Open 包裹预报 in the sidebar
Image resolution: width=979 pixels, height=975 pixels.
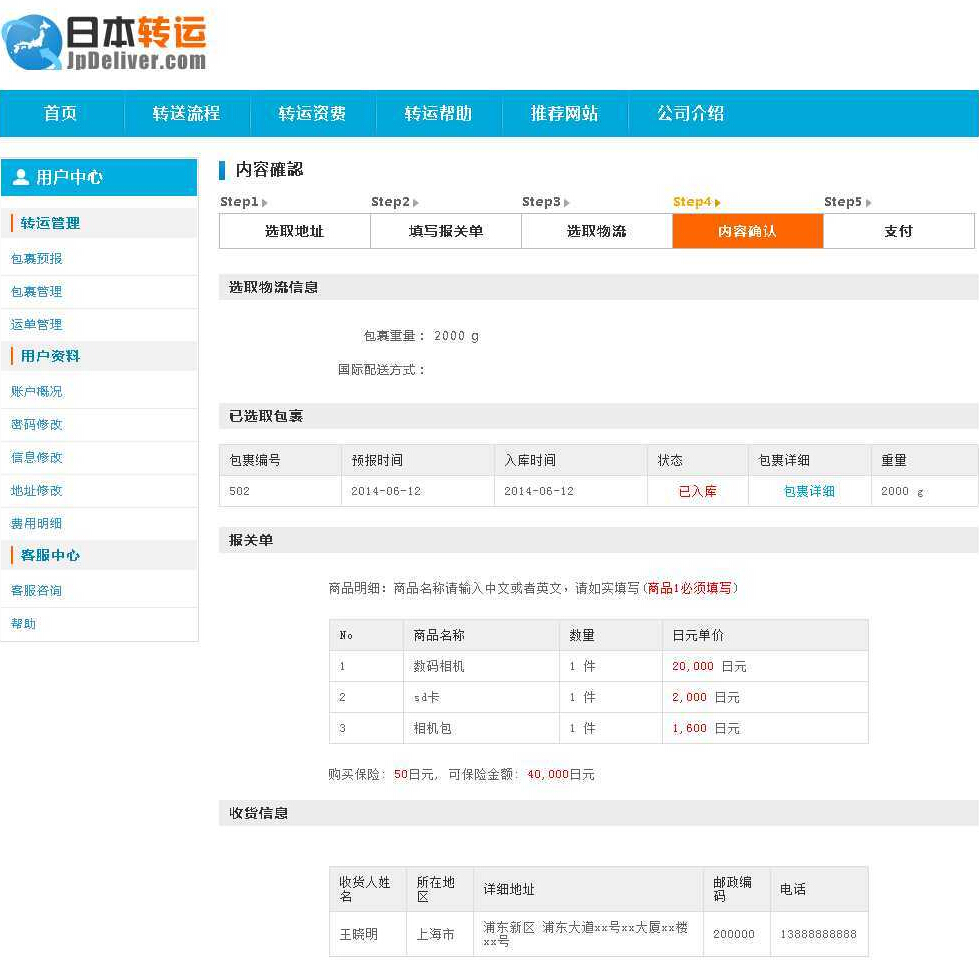[x=37, y=258]
